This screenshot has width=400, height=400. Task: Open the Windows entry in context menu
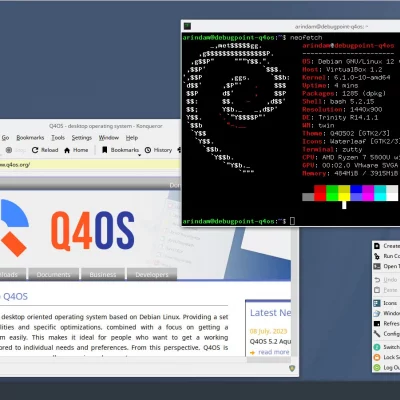pyautogui.click(x=386, y=313)
